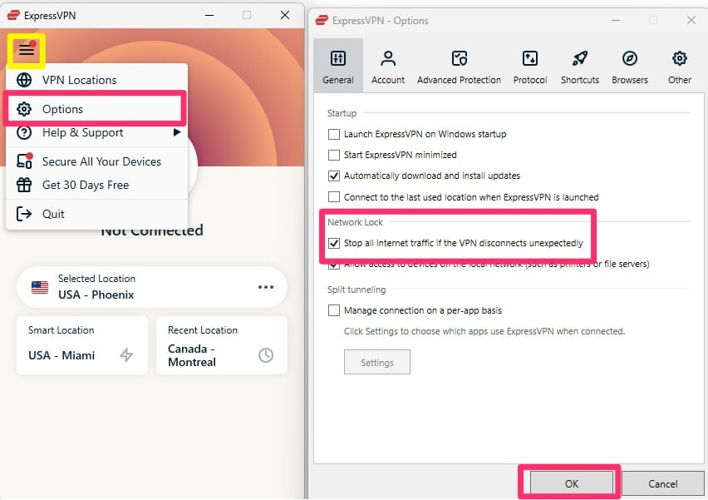This screenshot has height=500, width=708.
Task: Uncheck the Network Lock stop traffic checkbox
Action: [x=334, y=243]
